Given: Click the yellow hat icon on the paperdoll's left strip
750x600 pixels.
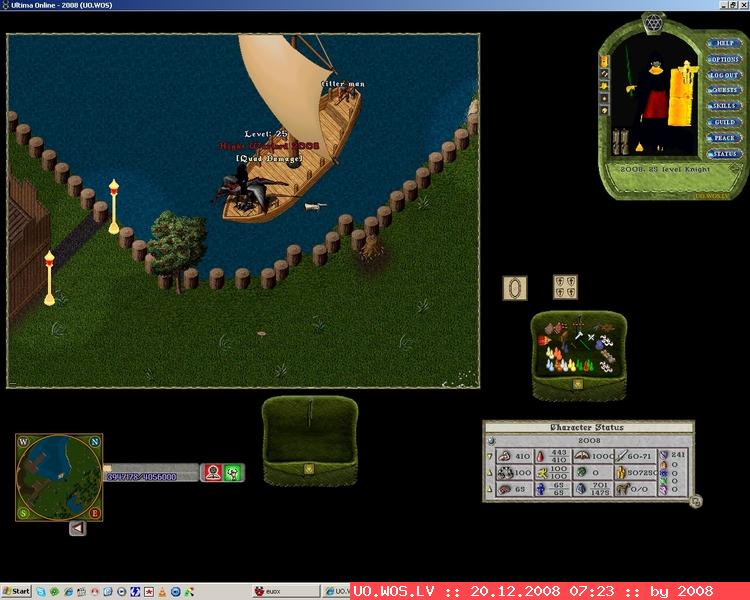Looking at the screenshot, I should click(x=604, y=86).
